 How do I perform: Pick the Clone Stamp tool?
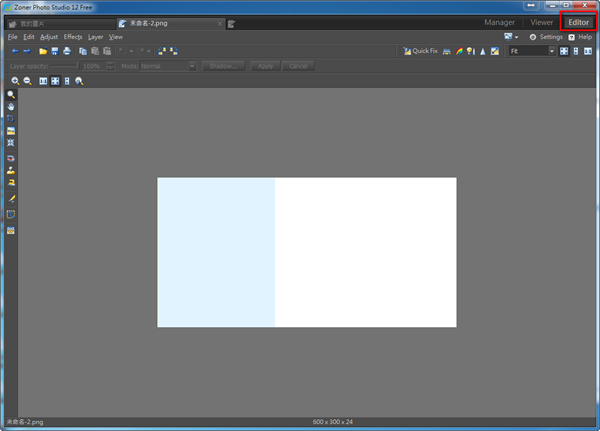click(11, 171)
